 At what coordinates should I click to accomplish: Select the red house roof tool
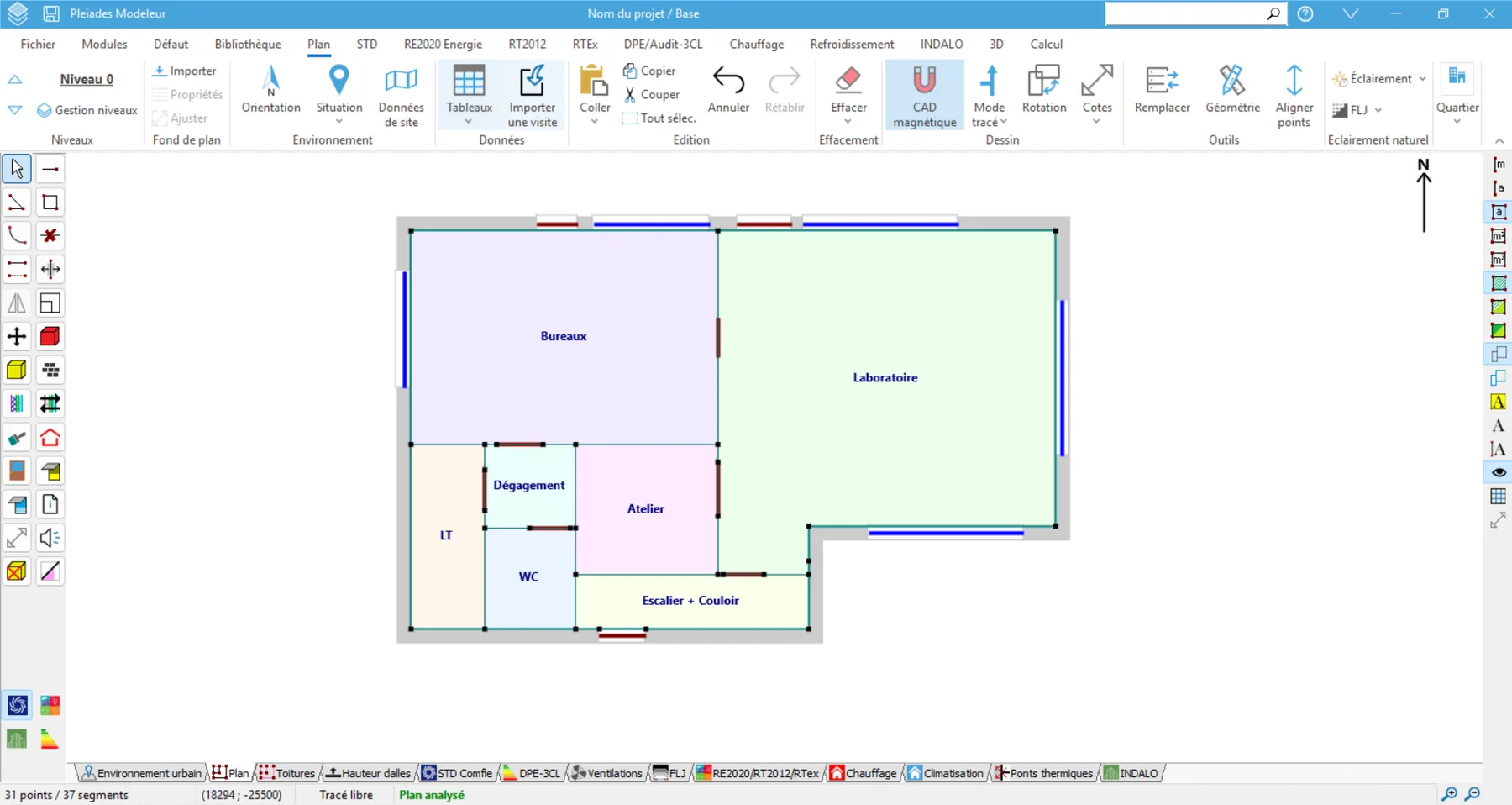pyautogui.click(x=50, y=438)
